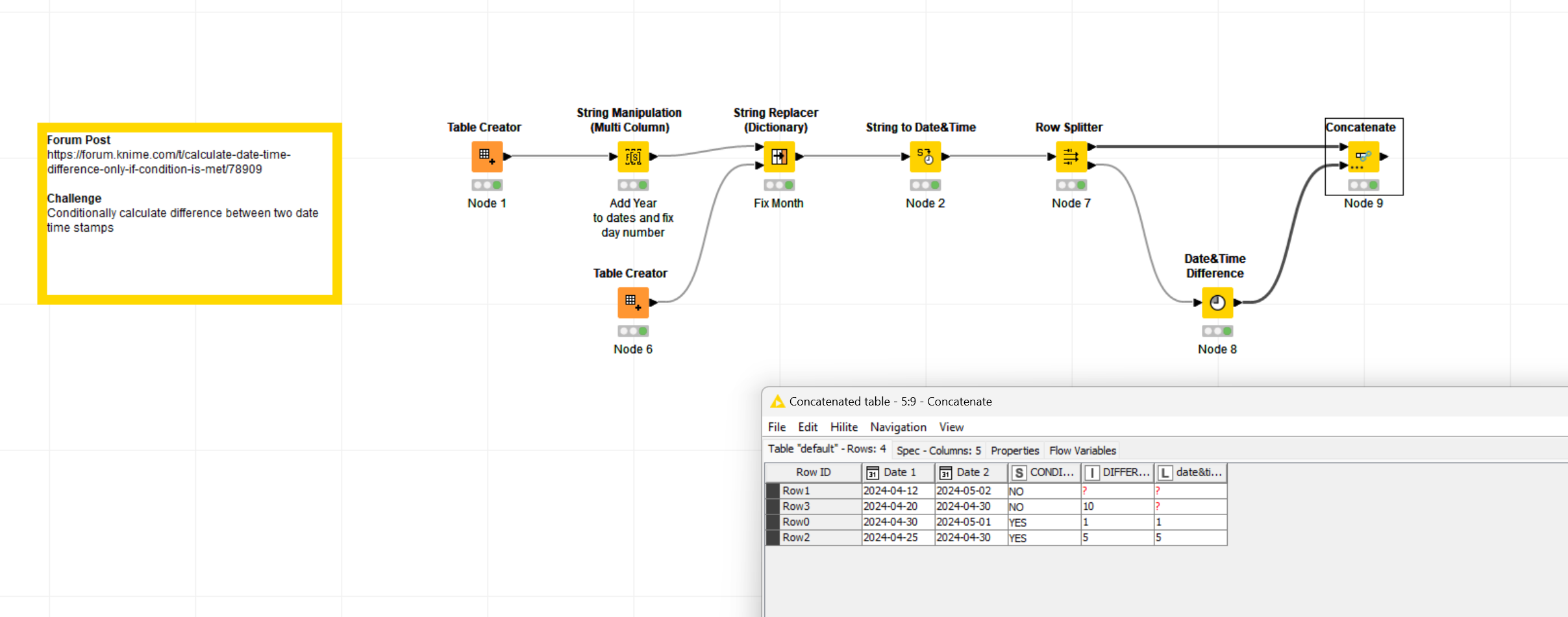
Task: Select the Table Creator node labeled Node 1
Action: [488, 156]
